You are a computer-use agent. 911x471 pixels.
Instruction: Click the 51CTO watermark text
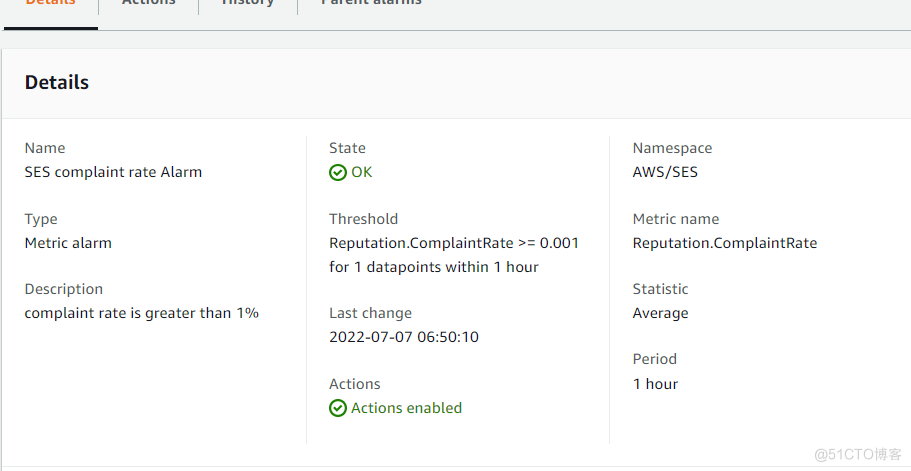[x=858, y=455]
